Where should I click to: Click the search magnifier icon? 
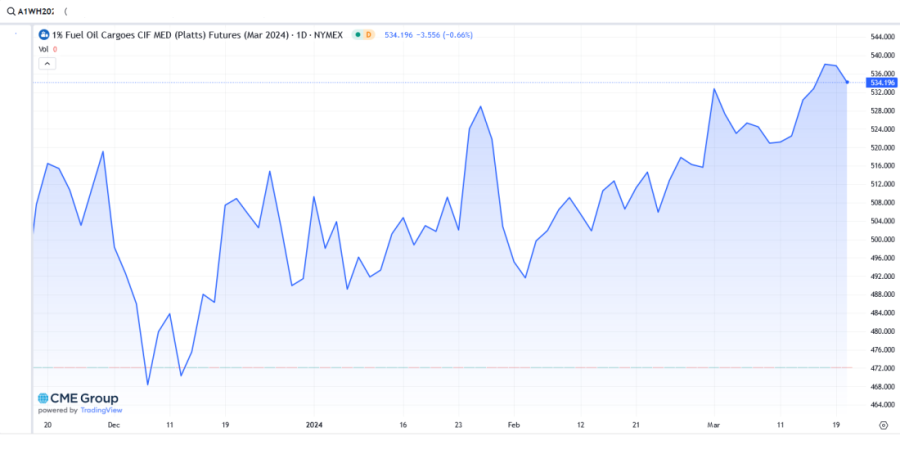pyautogui.click(x=9, y=10)
